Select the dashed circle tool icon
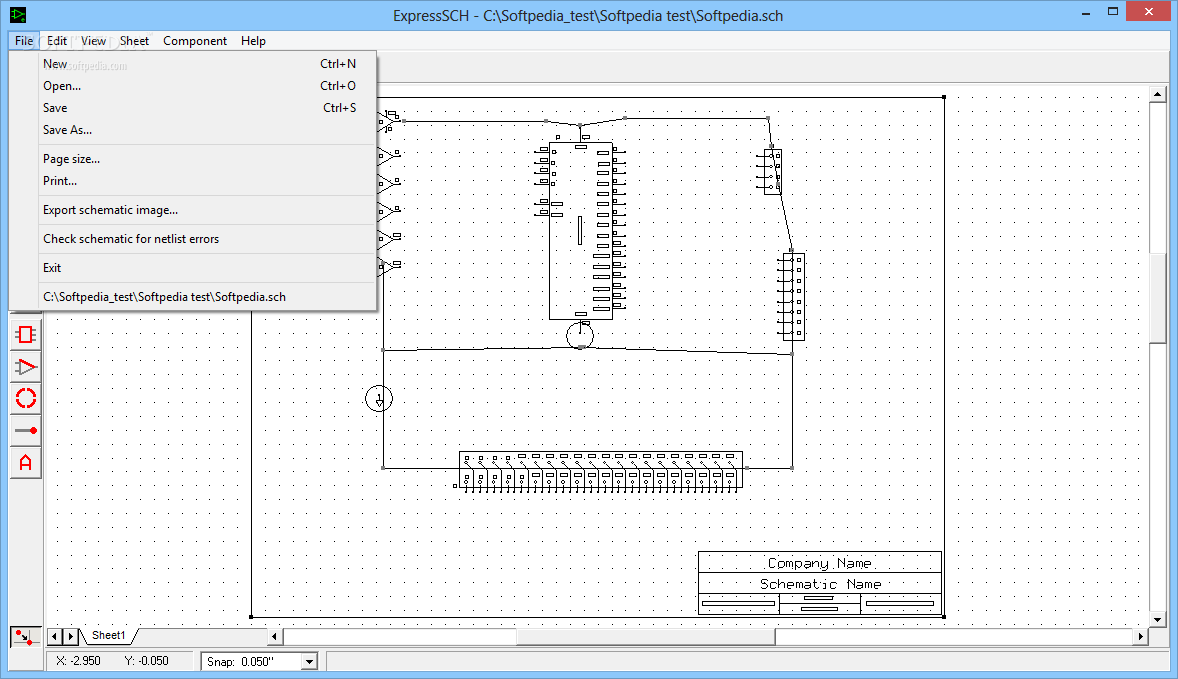The width and height of the screenshot is (1178, 679). [x=26, y=398]
